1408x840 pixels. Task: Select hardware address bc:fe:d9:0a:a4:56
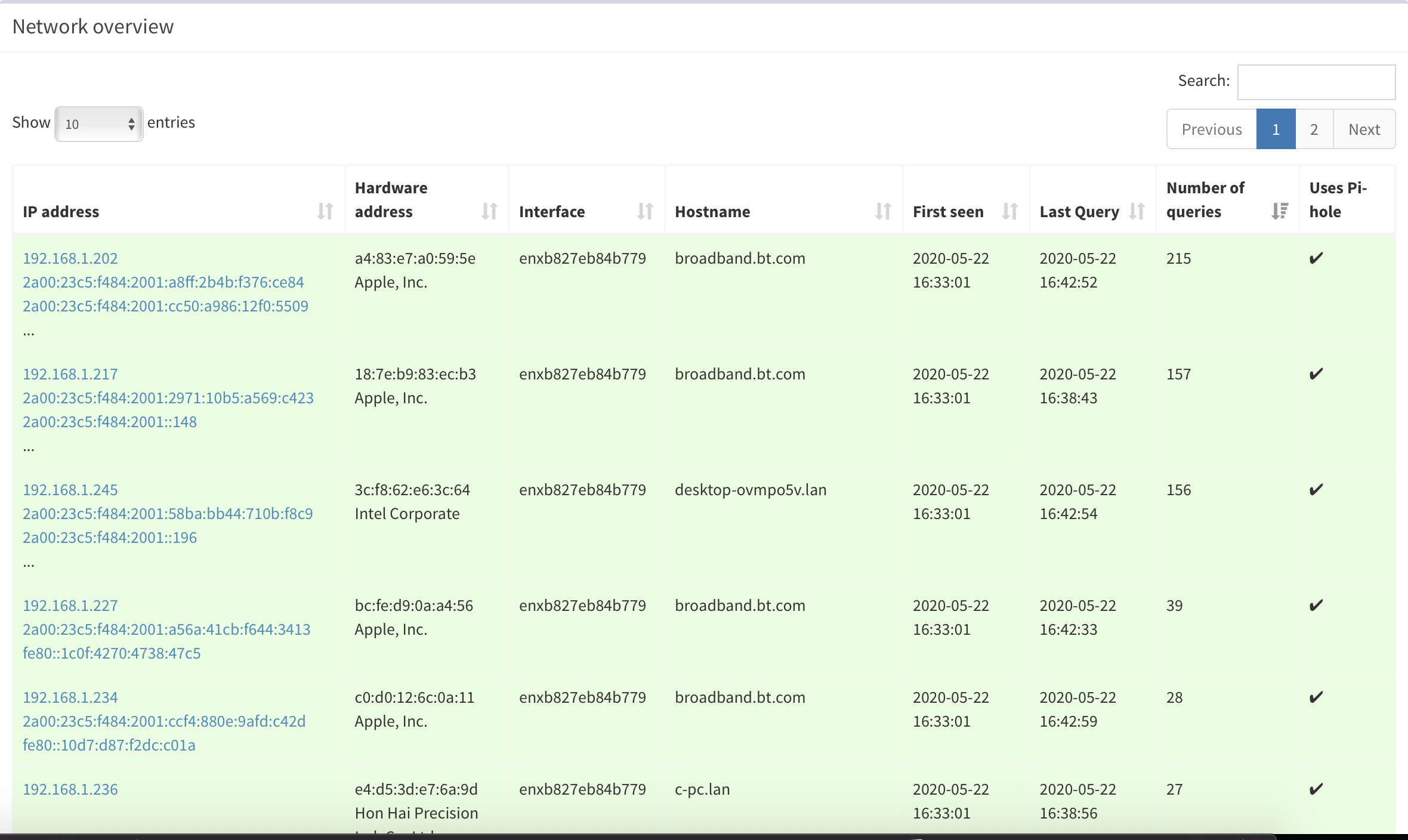point(414,606)
